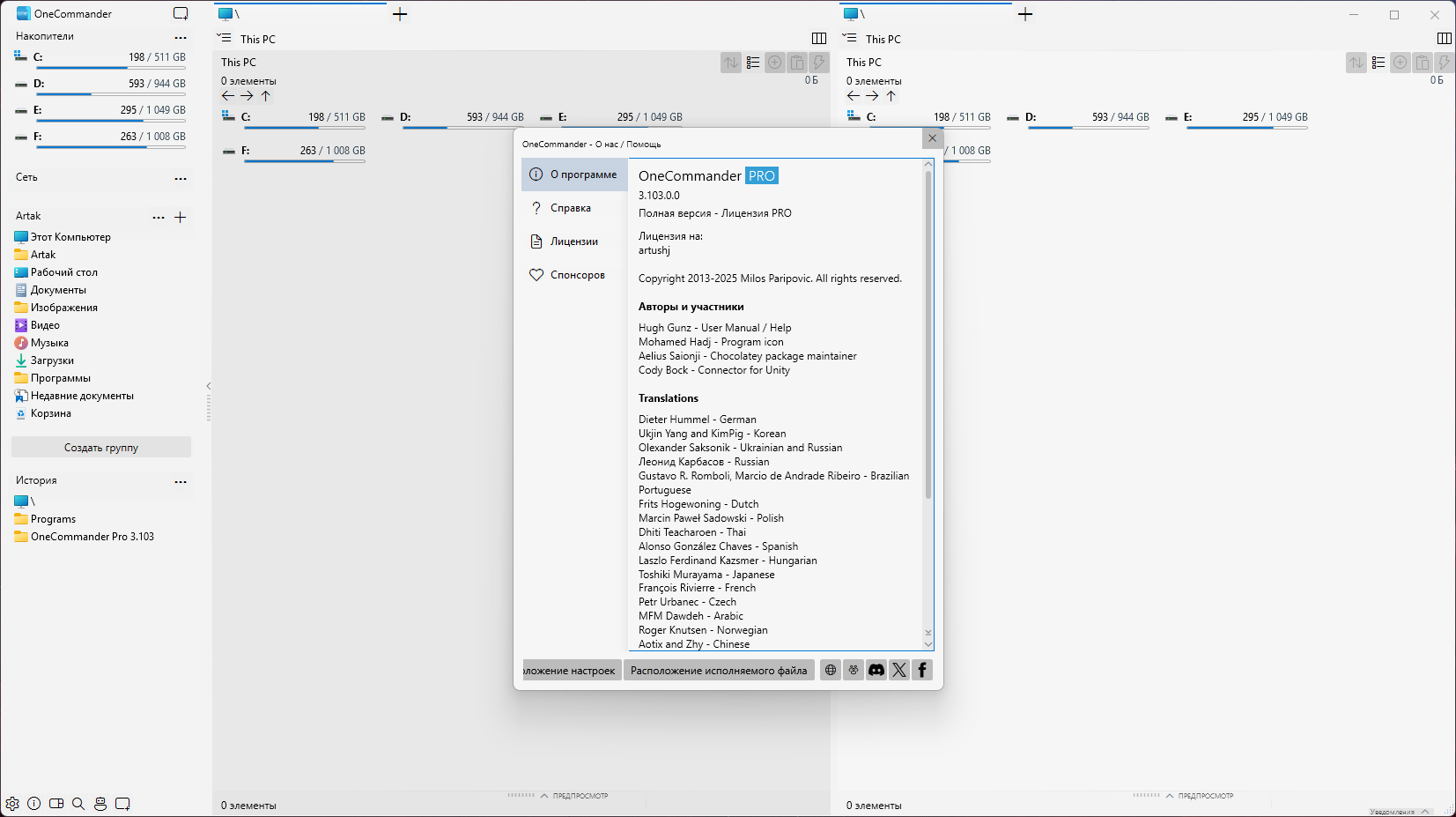This screenshot has height=817, width=1456.
Task: Open OneCommander Pro 3.103 from history
Action: 92,537
